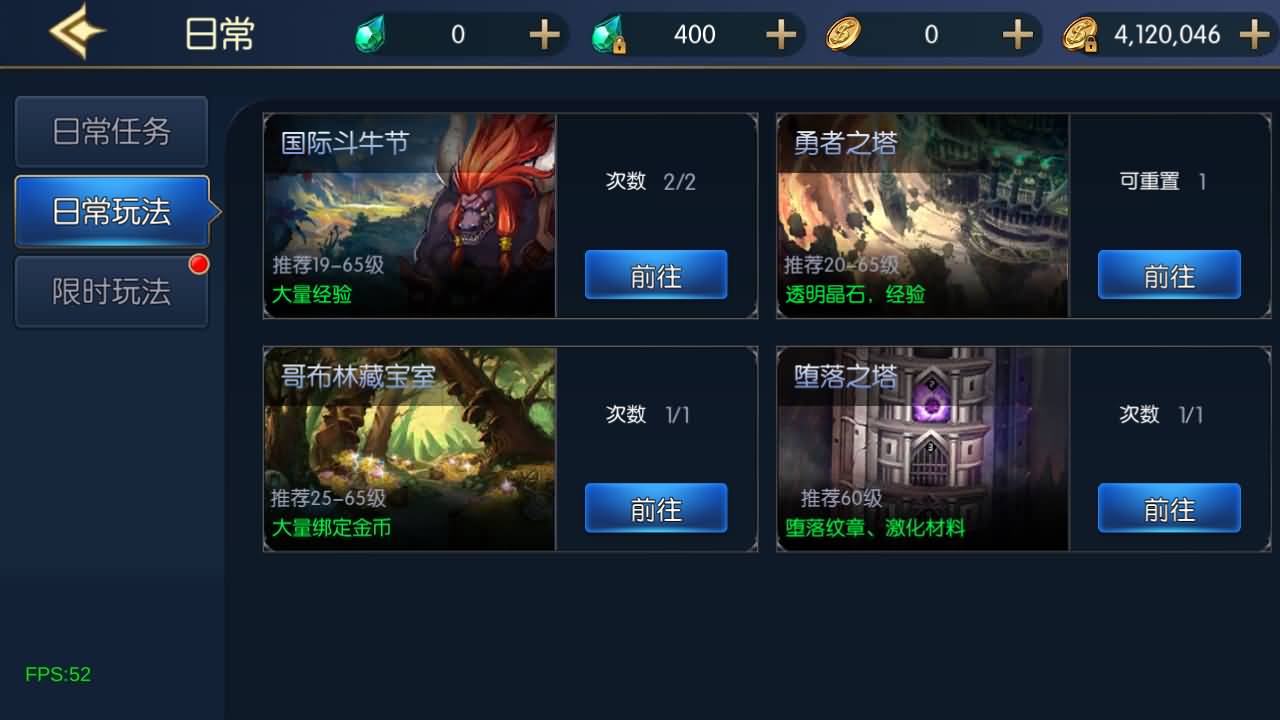Add diamonds with the first plus icon
The image size is (1280, 720).
(x=544, y=35)
